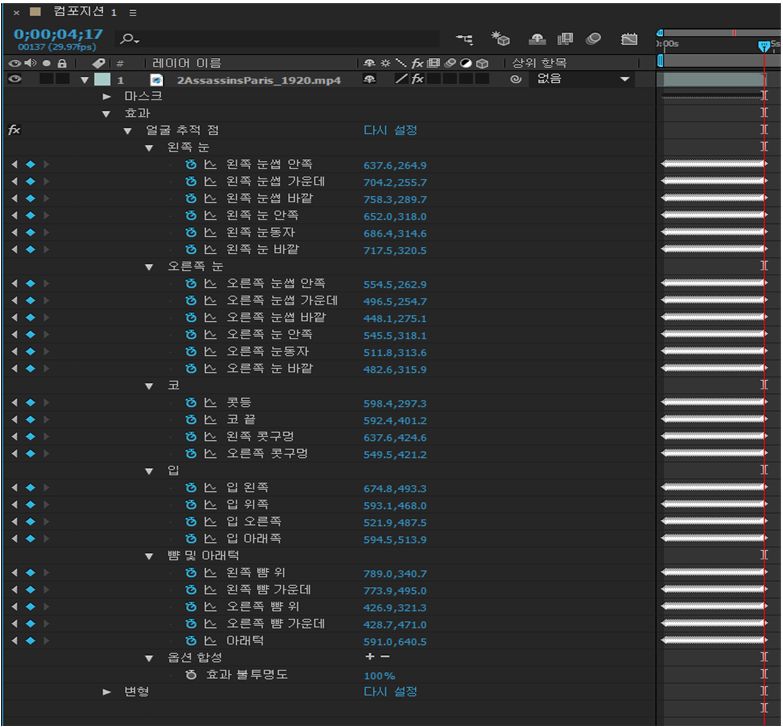
Task: Collapse the 왼쪽 눈 group
Action: click(x=149, y=148)
